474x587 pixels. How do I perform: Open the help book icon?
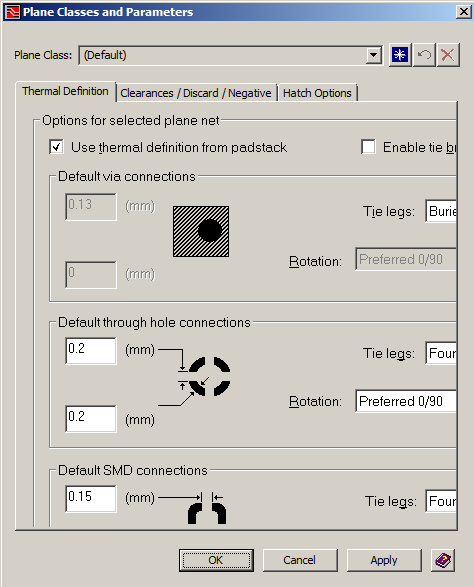(x=443, y=560)
